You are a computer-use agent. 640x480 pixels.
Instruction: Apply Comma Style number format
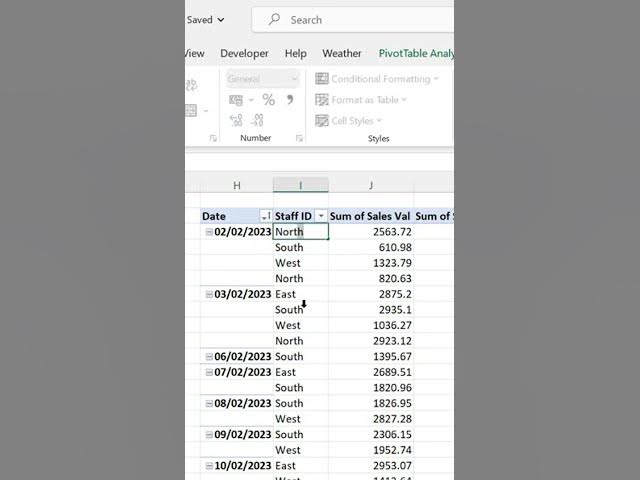pos(290,100)
